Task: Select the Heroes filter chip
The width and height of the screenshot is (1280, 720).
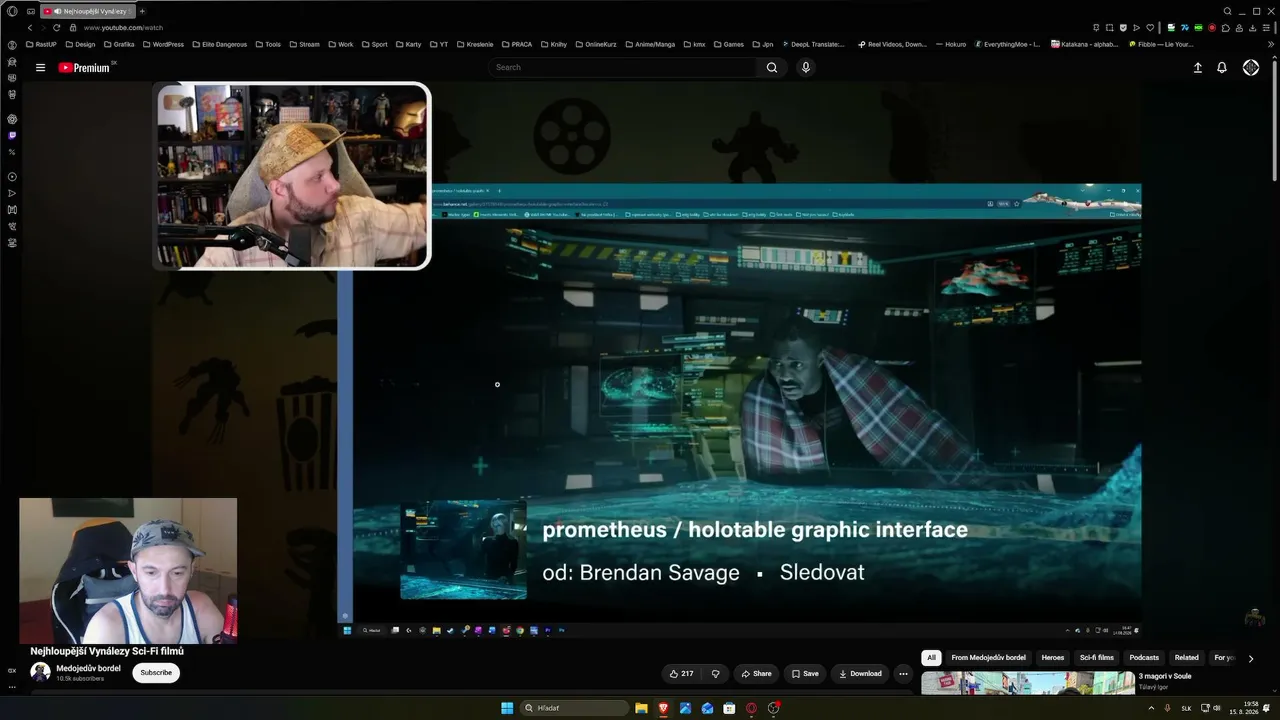Action: pyautogui.click(x=1053, y=658)
